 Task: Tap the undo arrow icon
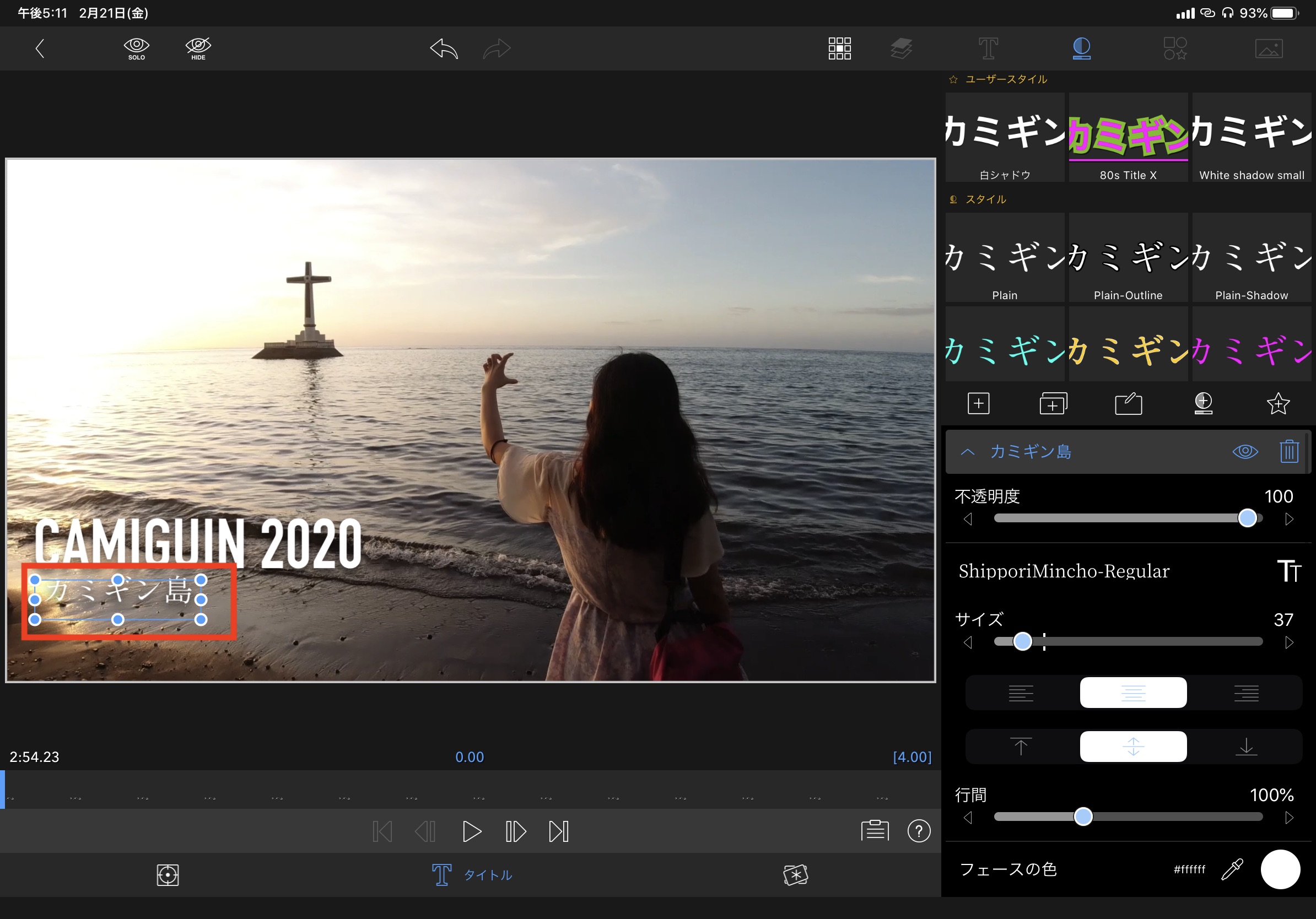point(444,48)
